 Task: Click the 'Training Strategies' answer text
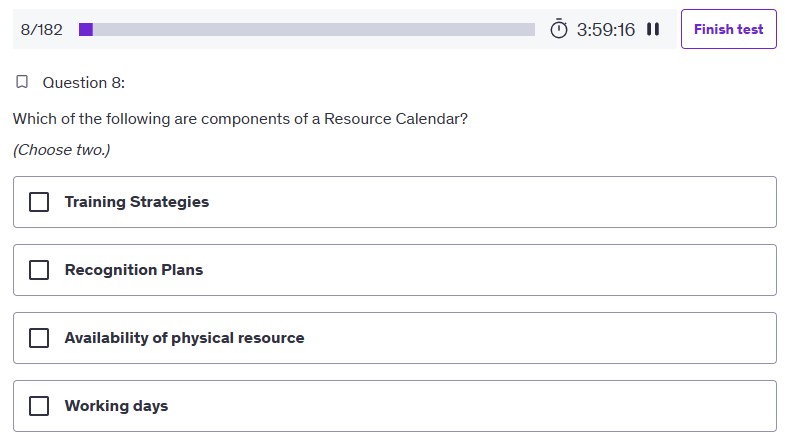tap(137, 202)
